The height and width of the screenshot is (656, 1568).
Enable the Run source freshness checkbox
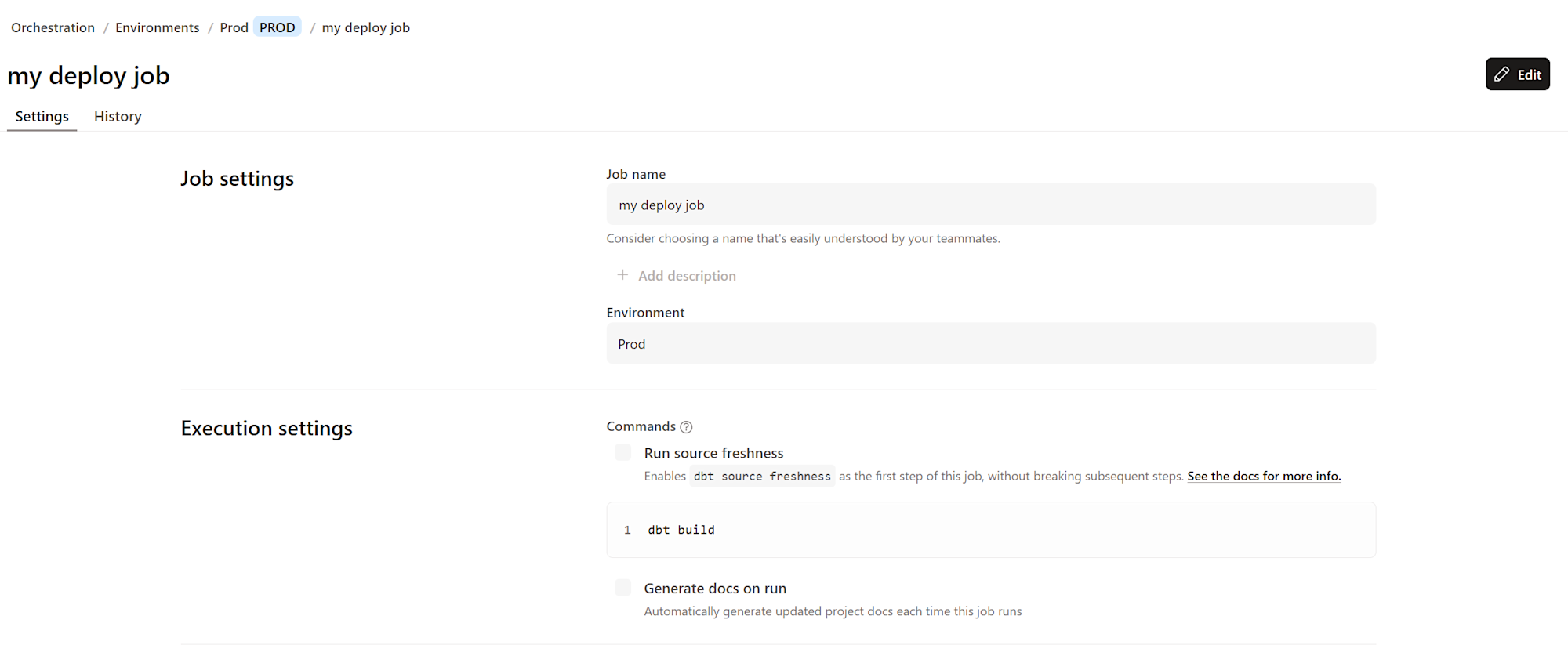pos(623,452)
